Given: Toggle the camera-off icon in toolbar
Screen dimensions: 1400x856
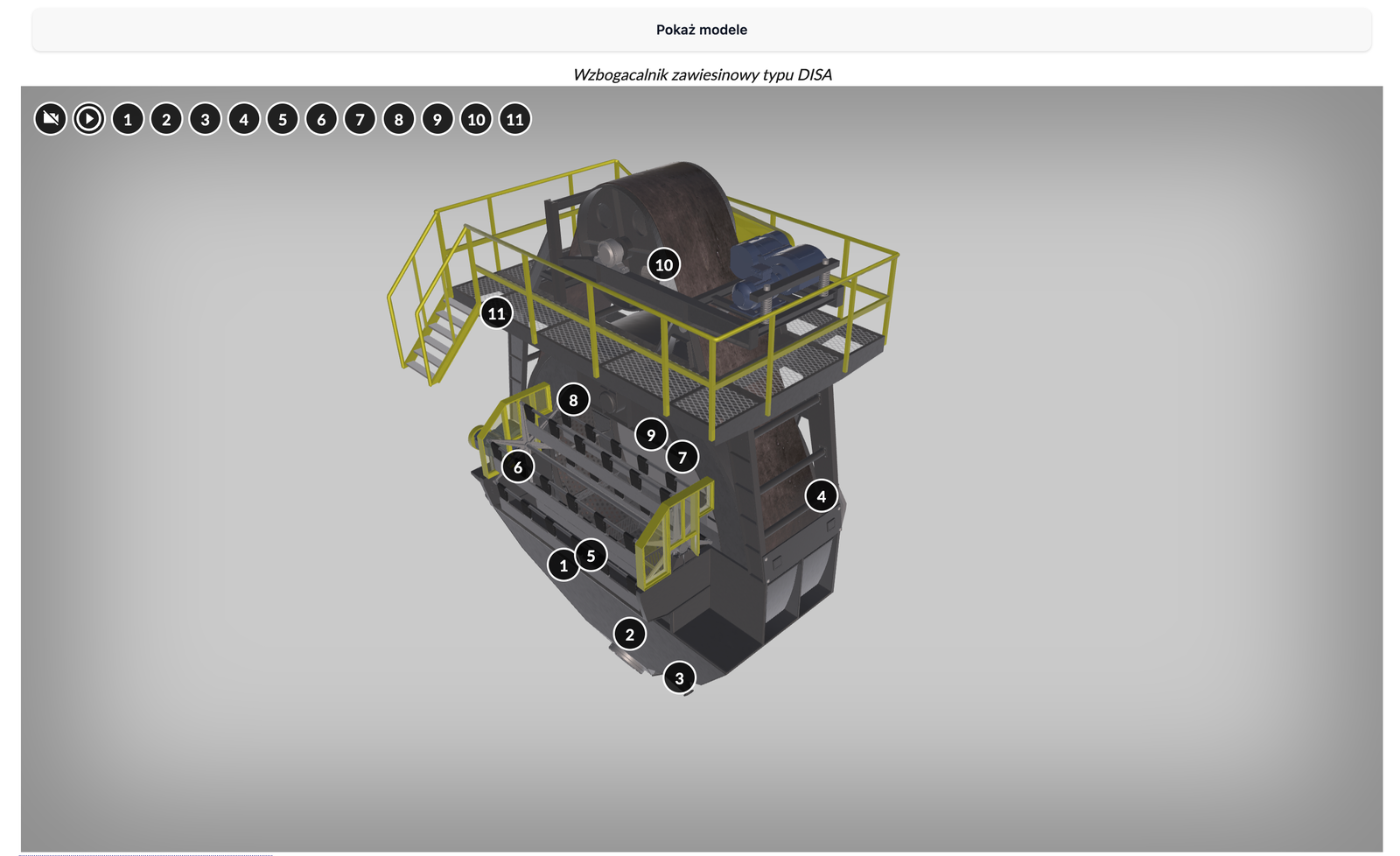Looking at the screenshot, I should tap(51, 119).
